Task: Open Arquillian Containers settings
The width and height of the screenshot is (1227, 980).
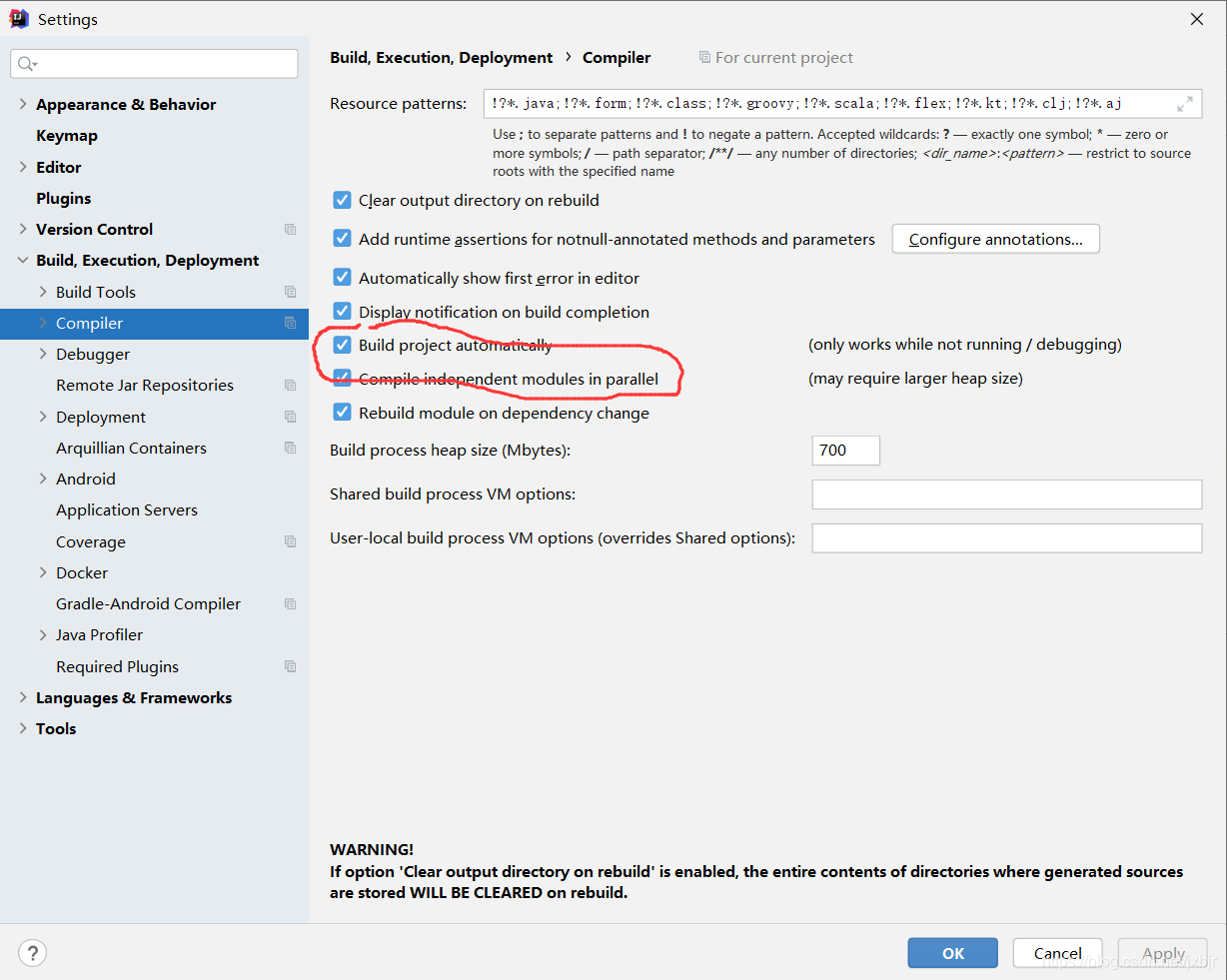Action: (131, 448)
